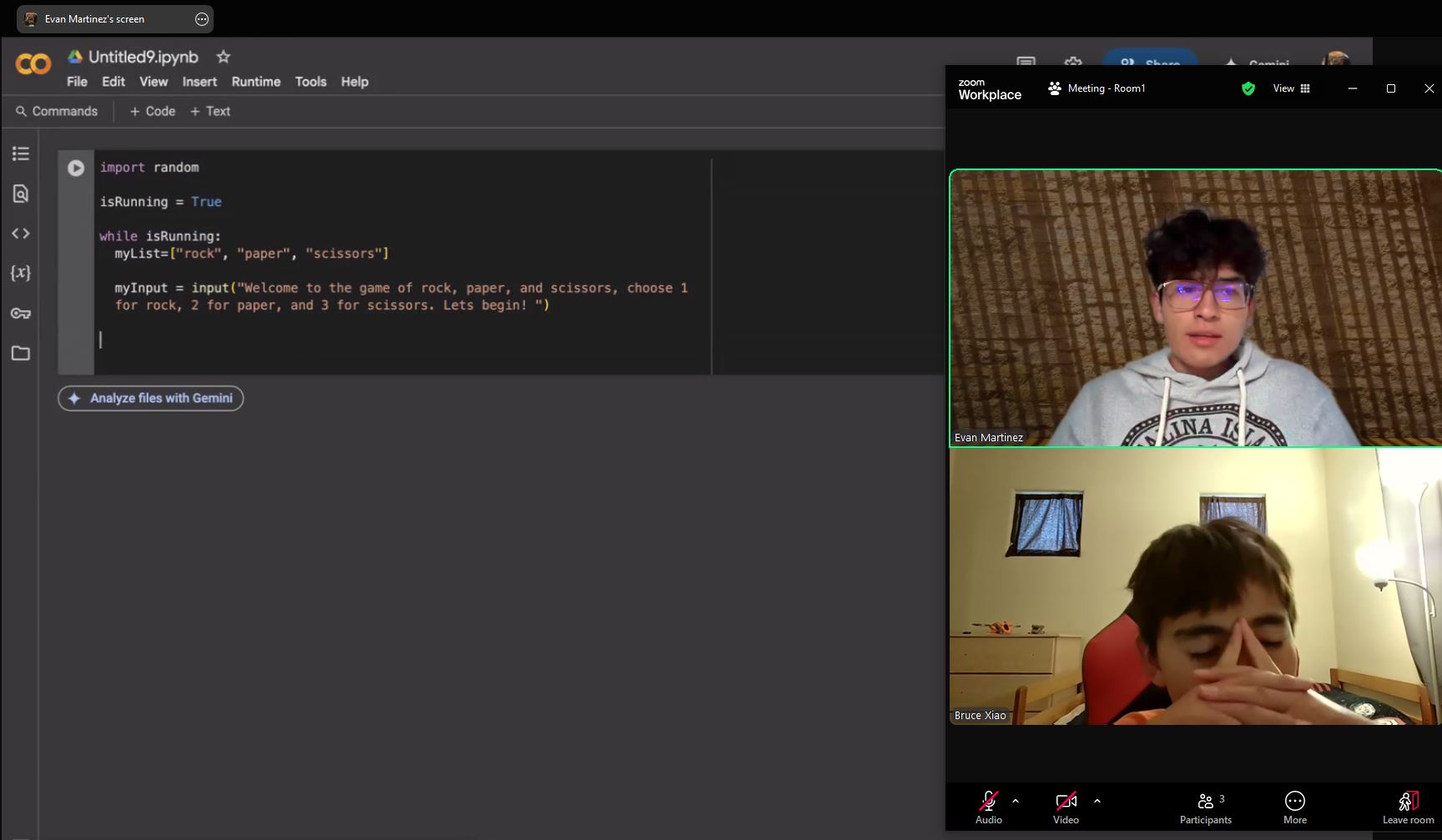Image resolution: width=1442 pixels, height=840 pixels.
Task: Open the Runtime menu
Action: [256, 82]
